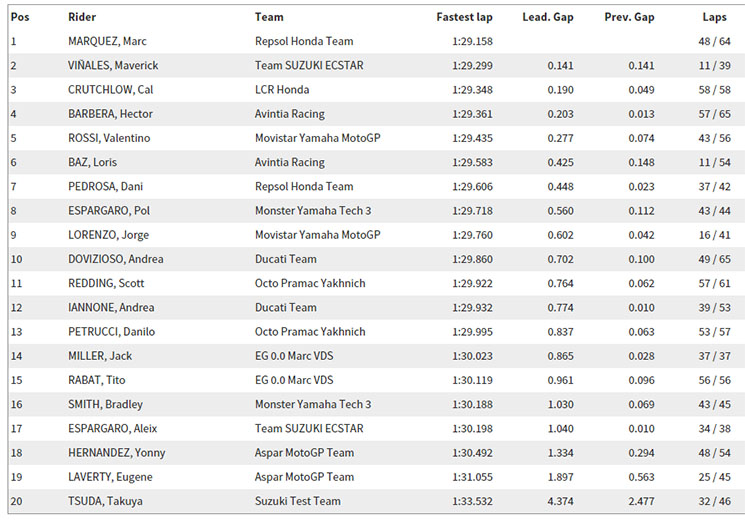
Task: Select LORENZO, Jorge row name
Action: [x=108, y=235]
